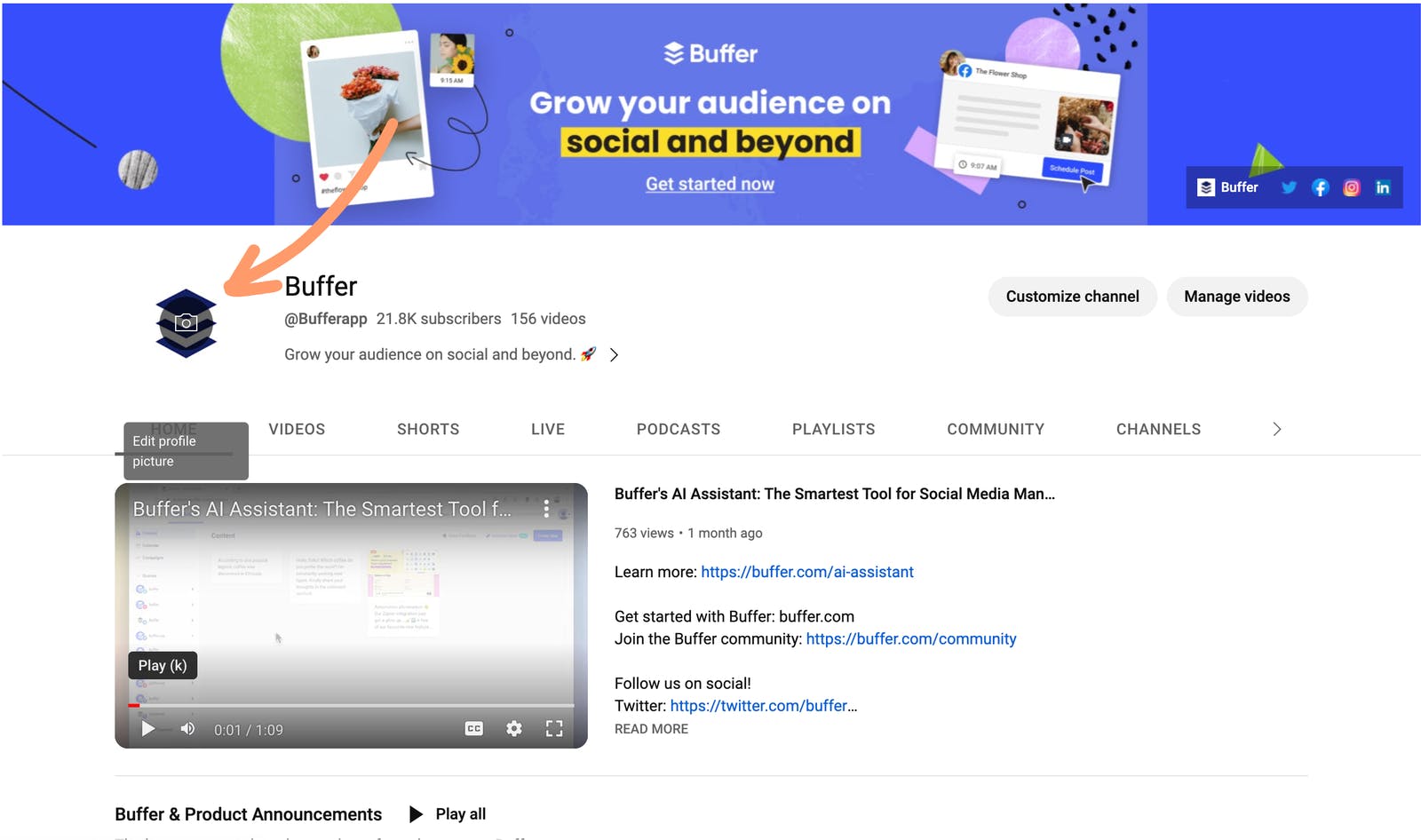Open the Buffer & Product Announcements section title

pyautogui.click(x=249, y=814)
